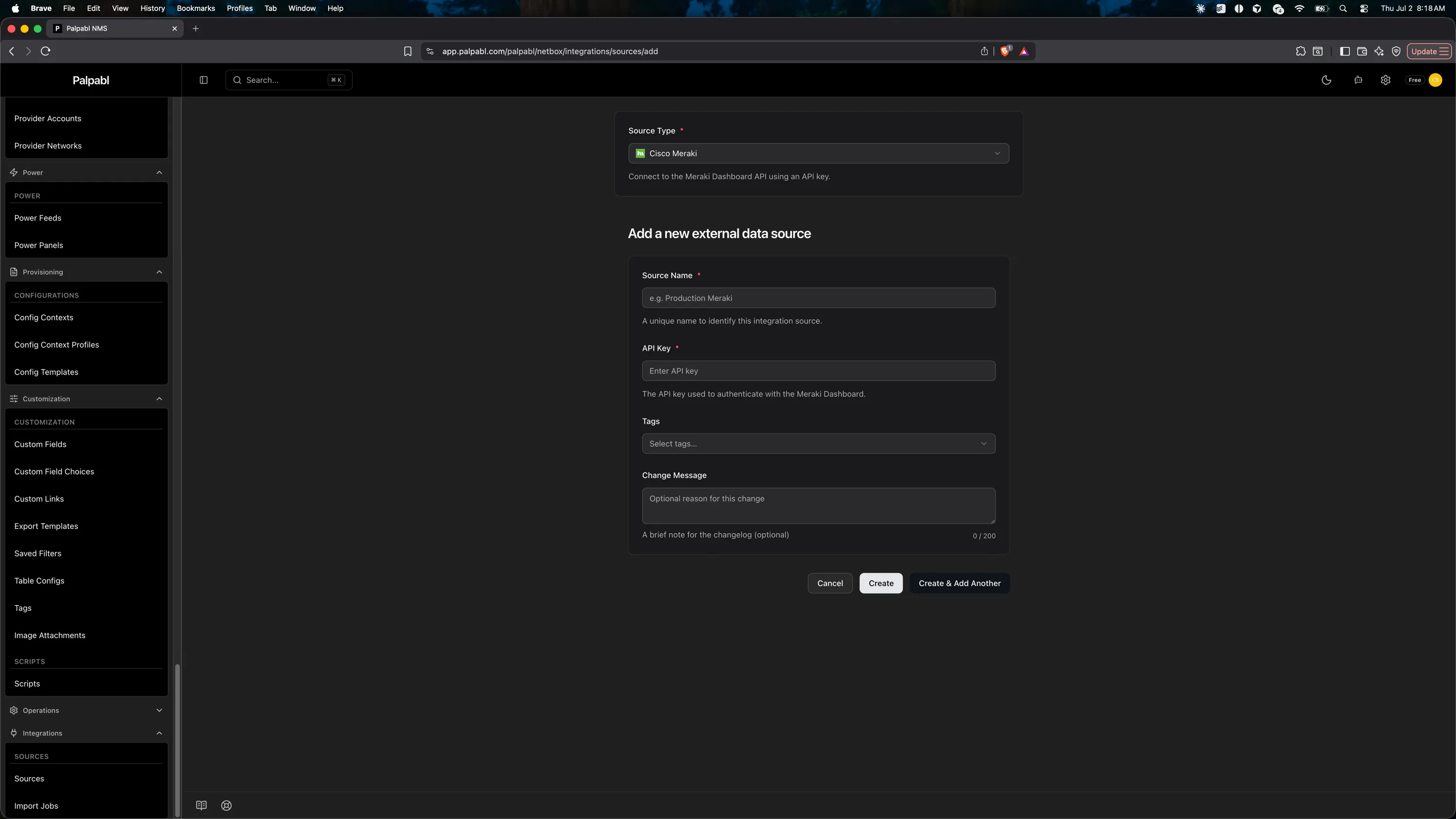Open Provider Networks in the sidebar

click(x=48, y=146)
